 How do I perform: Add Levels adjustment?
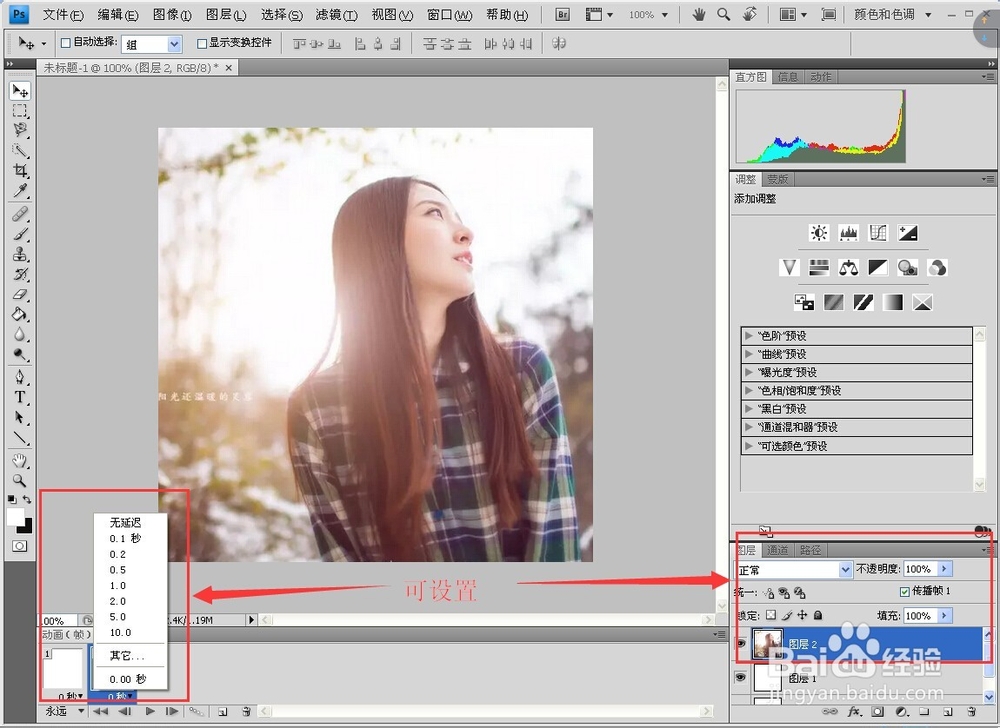point(848,233)
